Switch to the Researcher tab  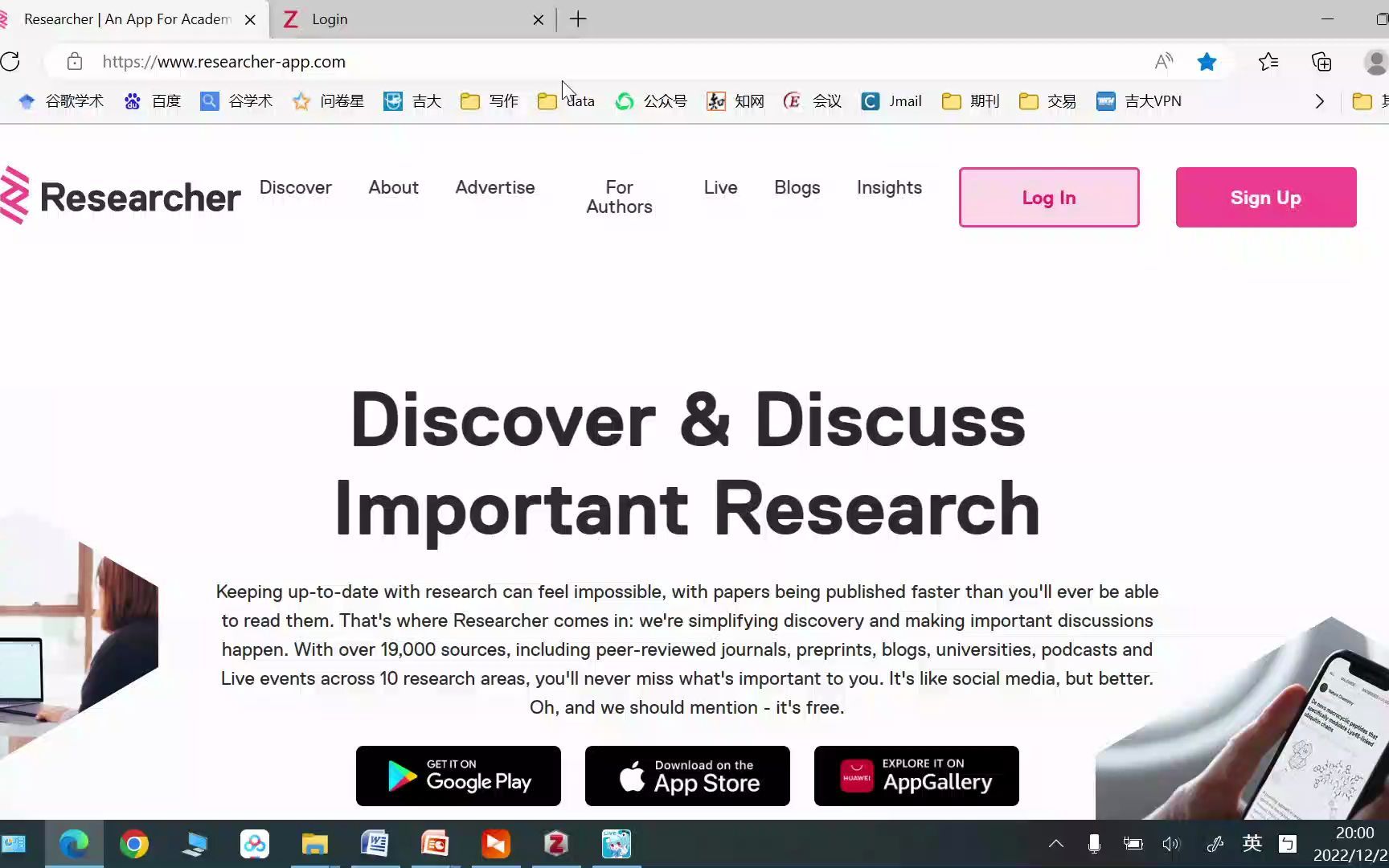pyautogui.click(x=127, y=19)
